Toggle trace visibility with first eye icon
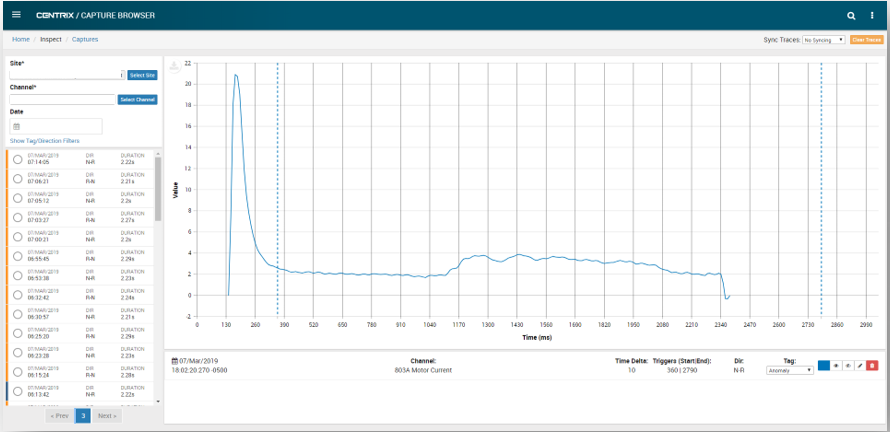The width and height of the screenshot is (890, 432). point(835,366)
